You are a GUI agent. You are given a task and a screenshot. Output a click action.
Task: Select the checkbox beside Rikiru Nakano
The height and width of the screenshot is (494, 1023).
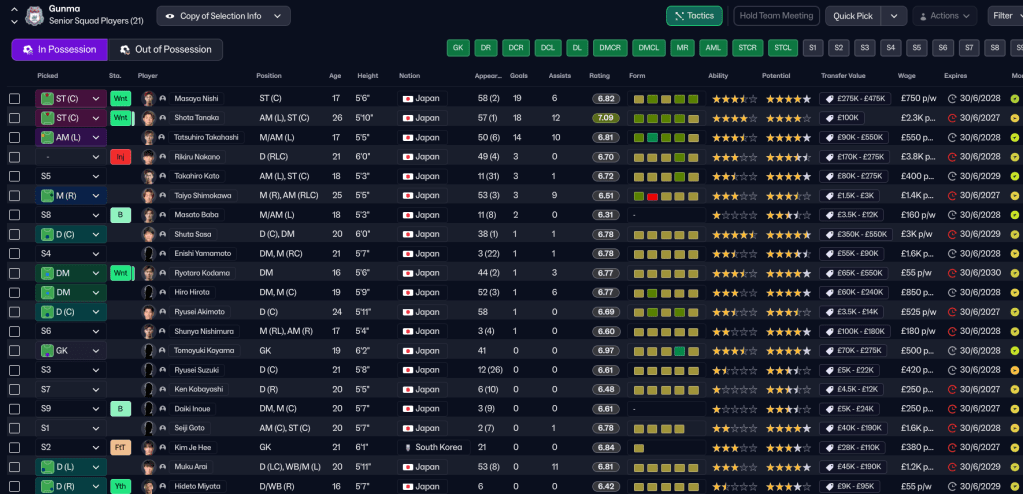[x=14, y=157]
